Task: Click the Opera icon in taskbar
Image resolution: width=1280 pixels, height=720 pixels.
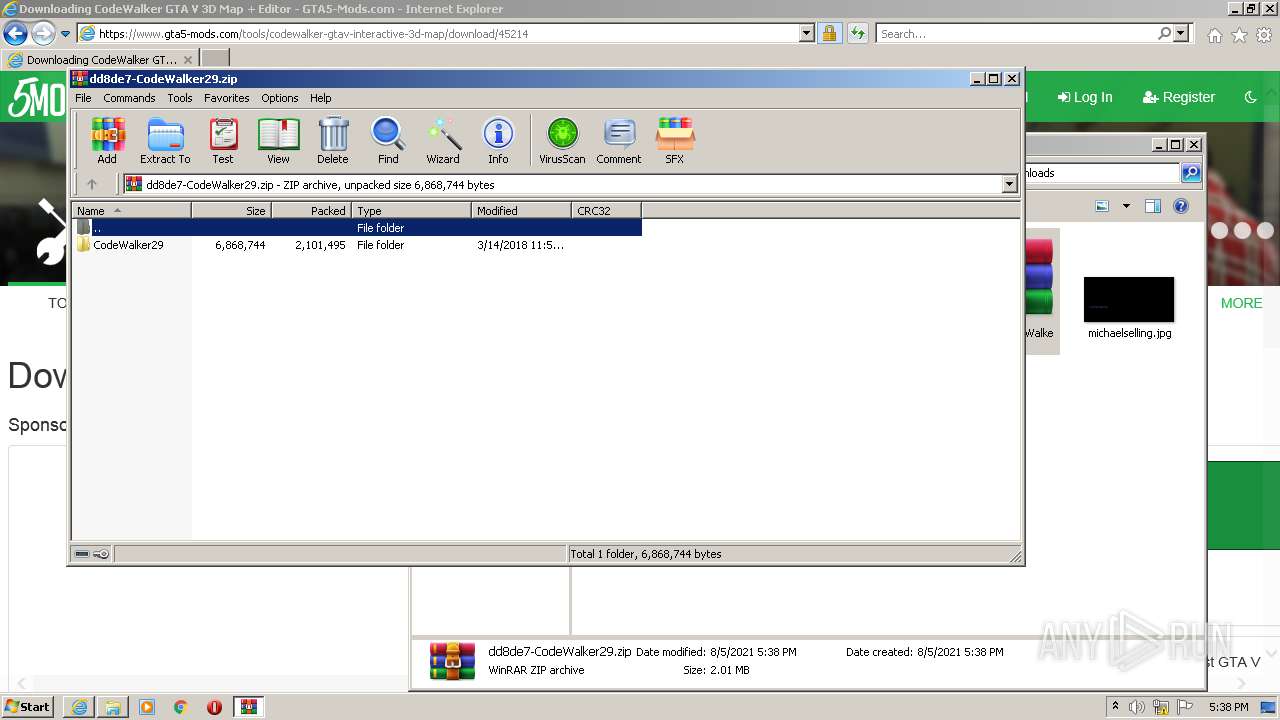Action: coord(214,707)
